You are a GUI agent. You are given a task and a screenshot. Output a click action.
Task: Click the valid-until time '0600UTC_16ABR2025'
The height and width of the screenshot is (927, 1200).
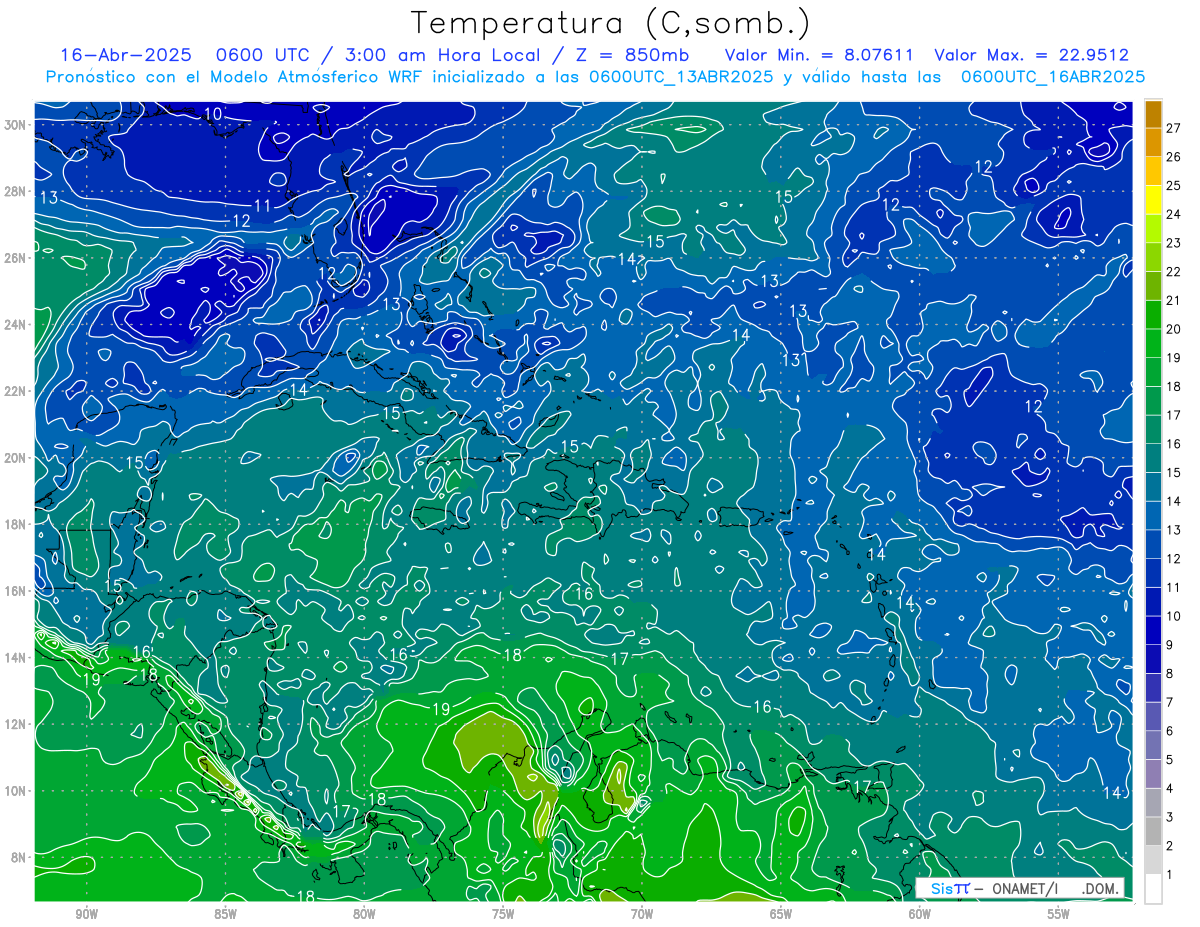click(x=1053, y=77)
